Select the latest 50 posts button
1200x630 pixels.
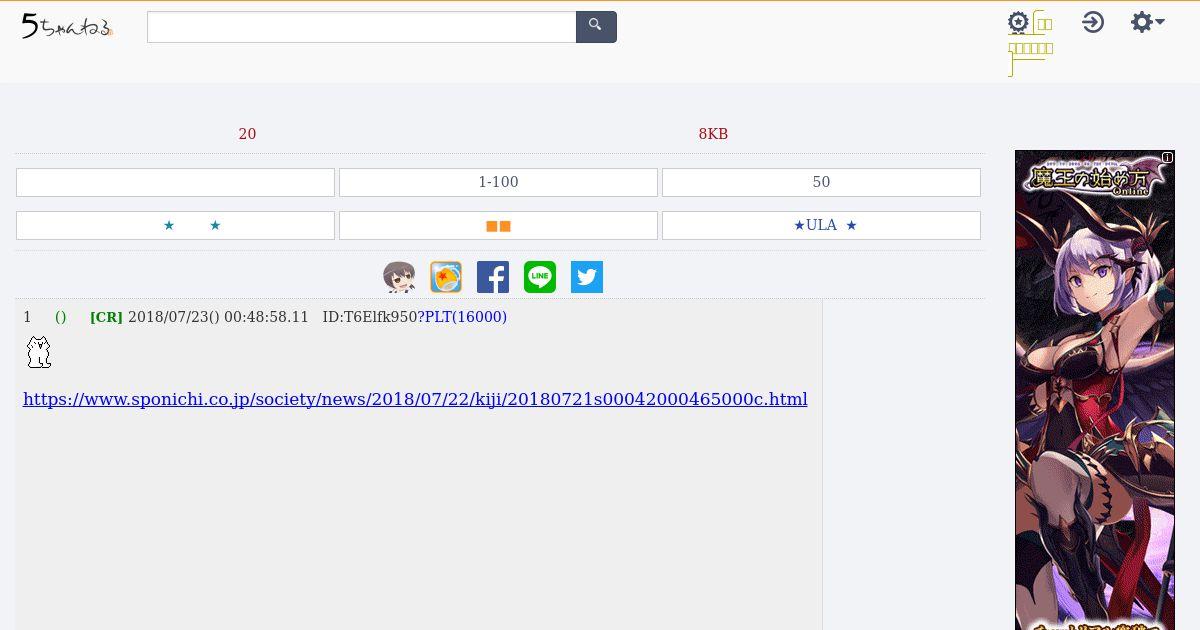[821, 182]
